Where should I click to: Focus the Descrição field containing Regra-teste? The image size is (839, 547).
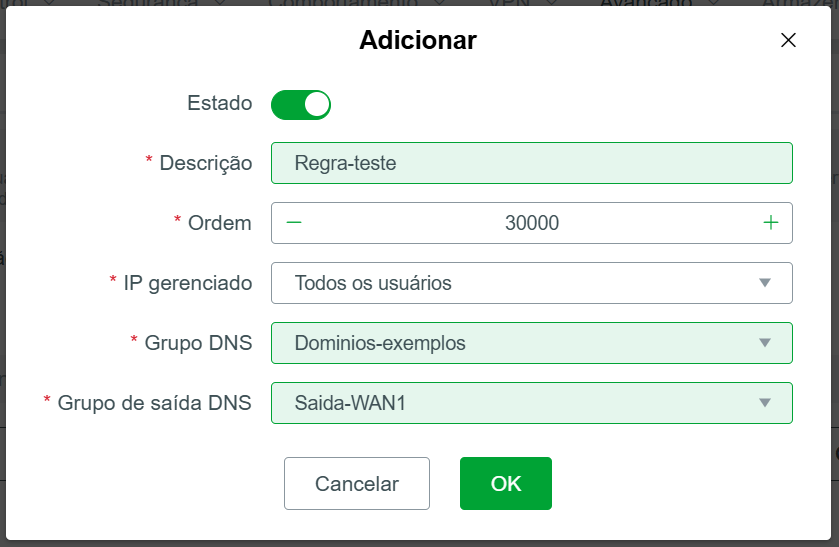tap(532, 163)
